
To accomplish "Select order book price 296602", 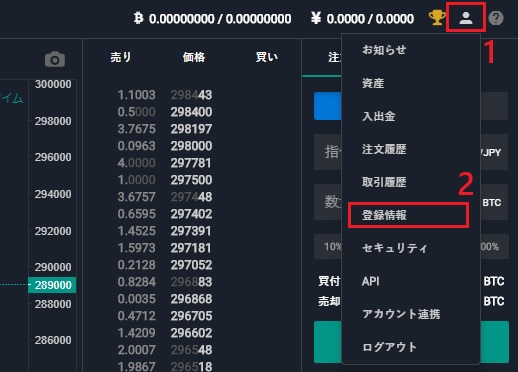I will [x=191, y=333].
